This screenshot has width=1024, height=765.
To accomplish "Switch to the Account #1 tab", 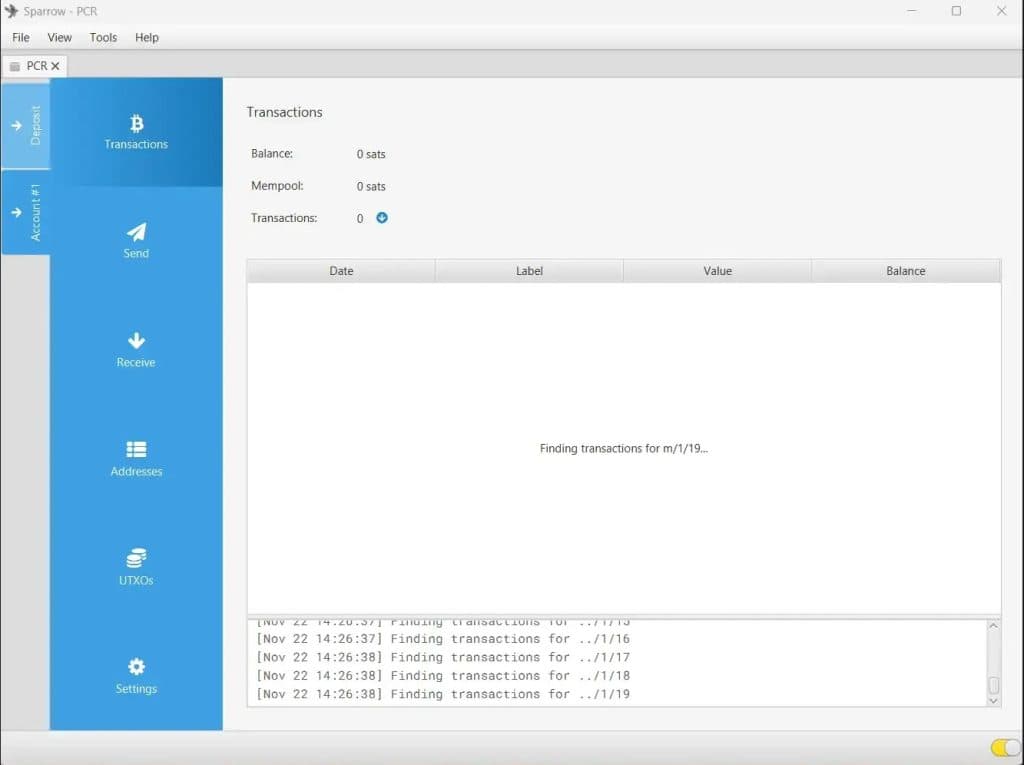I will click(26, 212).
